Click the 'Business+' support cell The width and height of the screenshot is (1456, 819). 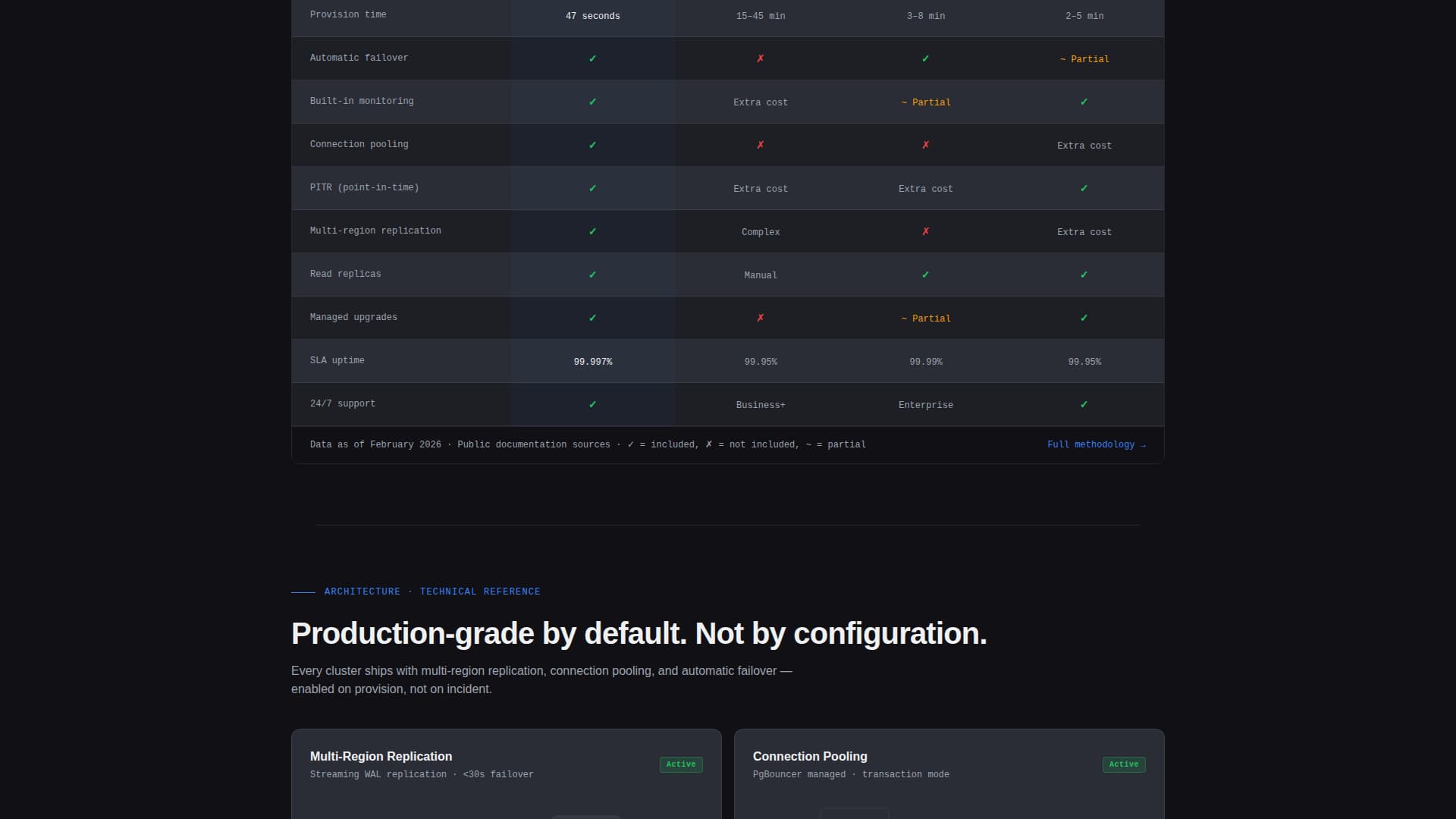(761, 405)
